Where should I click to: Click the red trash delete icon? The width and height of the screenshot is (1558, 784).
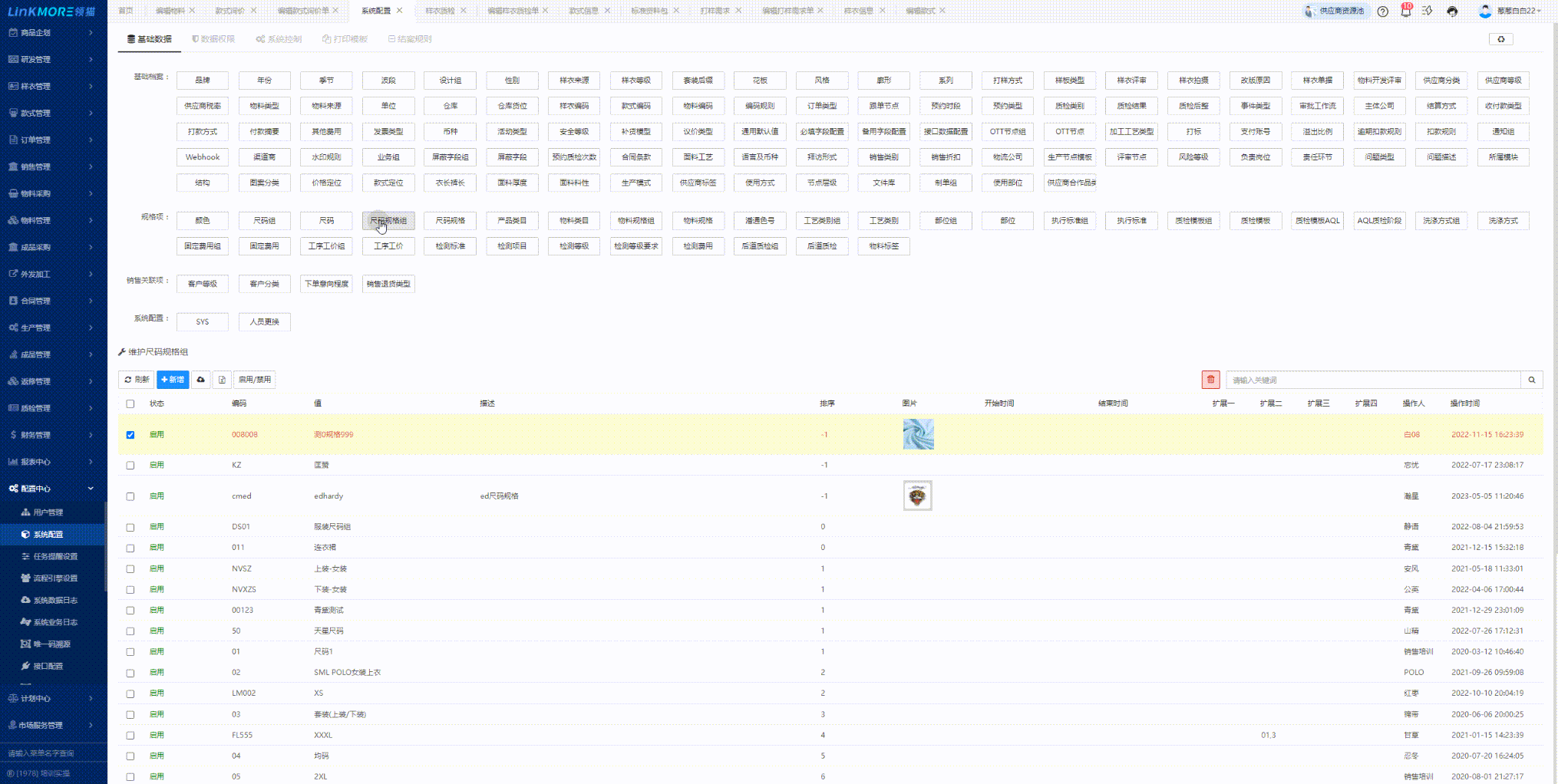(1210, 380)
